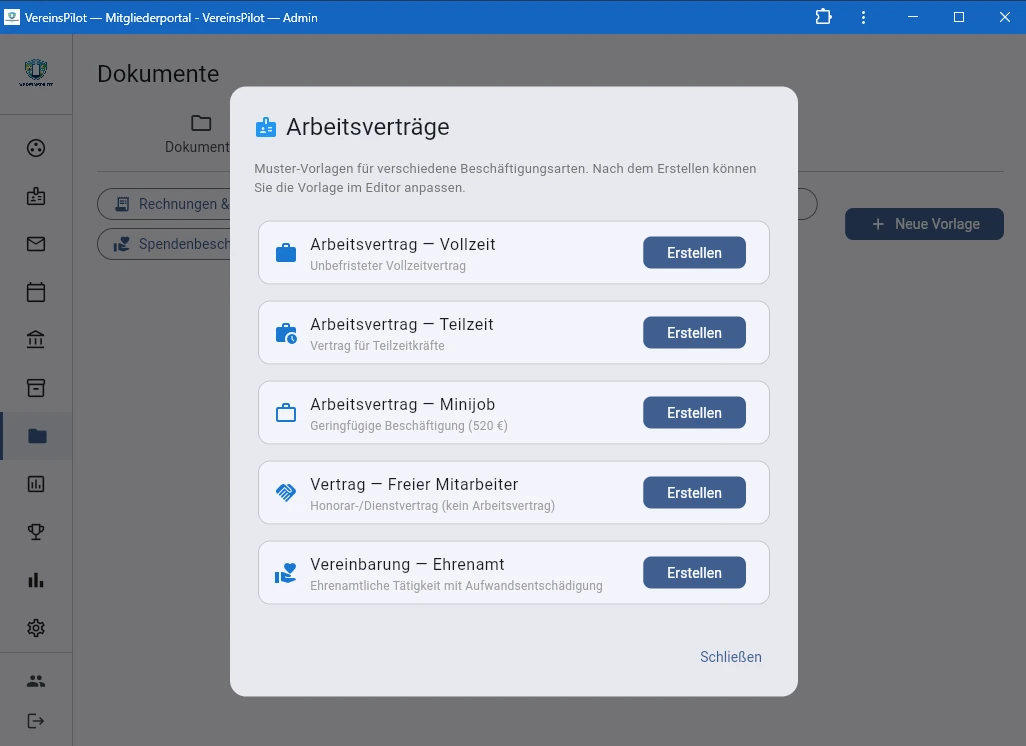Open the bar chart statistics icon

[x=36, y=579]
